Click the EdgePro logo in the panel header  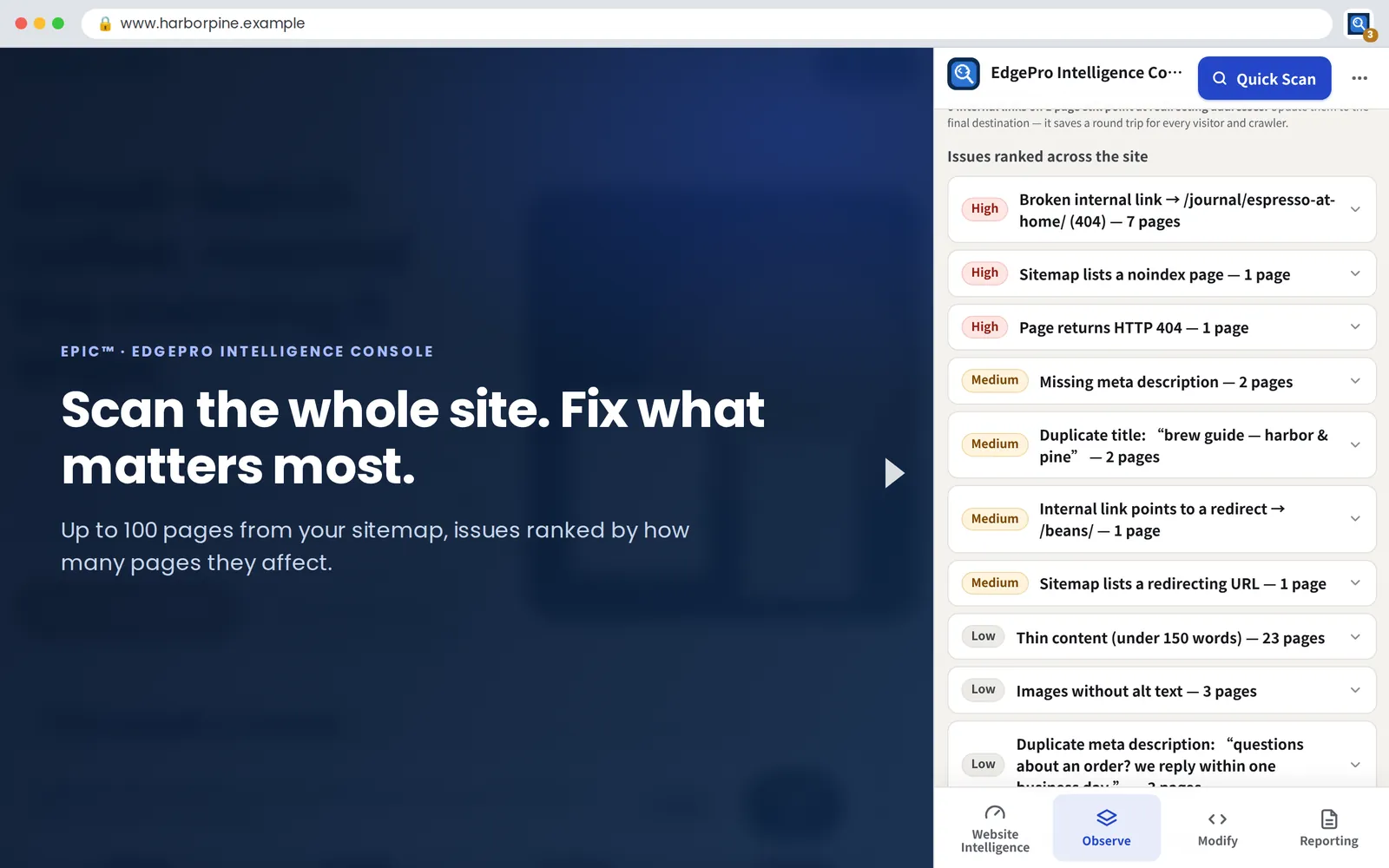tap(964, 74)
